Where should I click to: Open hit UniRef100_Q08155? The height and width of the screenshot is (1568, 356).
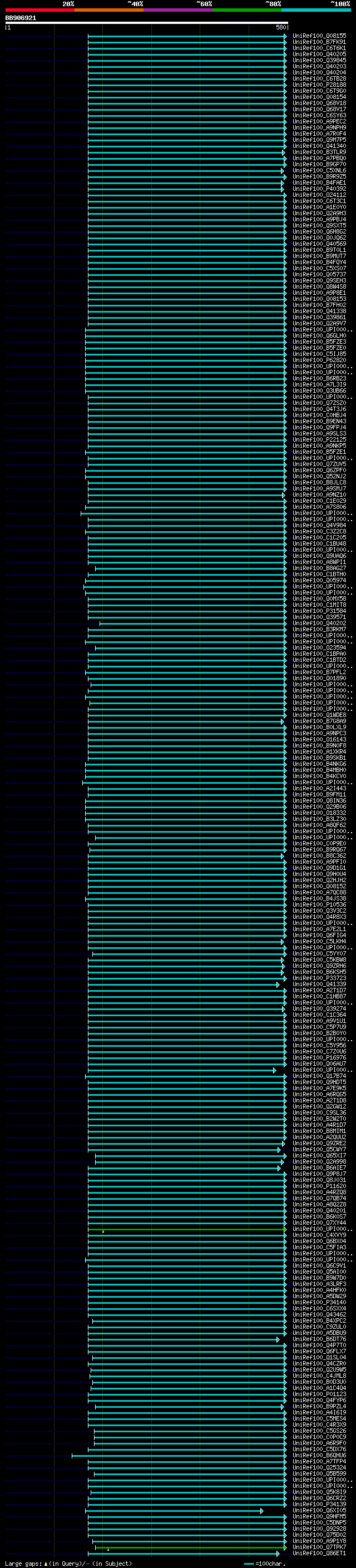[x=319, y=36]
